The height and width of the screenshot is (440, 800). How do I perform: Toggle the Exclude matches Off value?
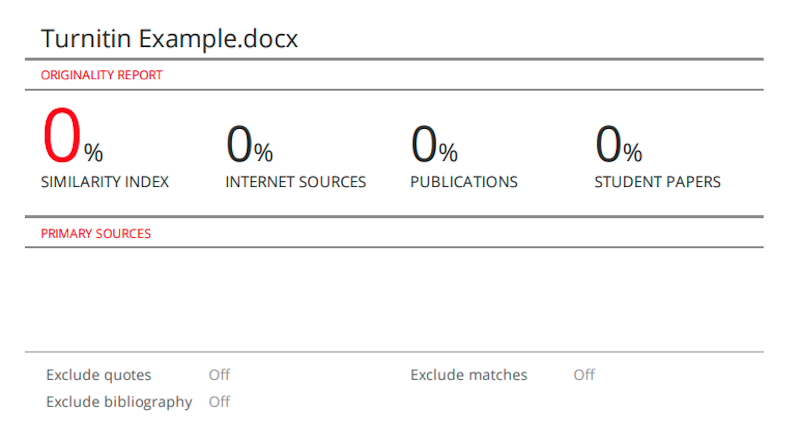(584, 375)
